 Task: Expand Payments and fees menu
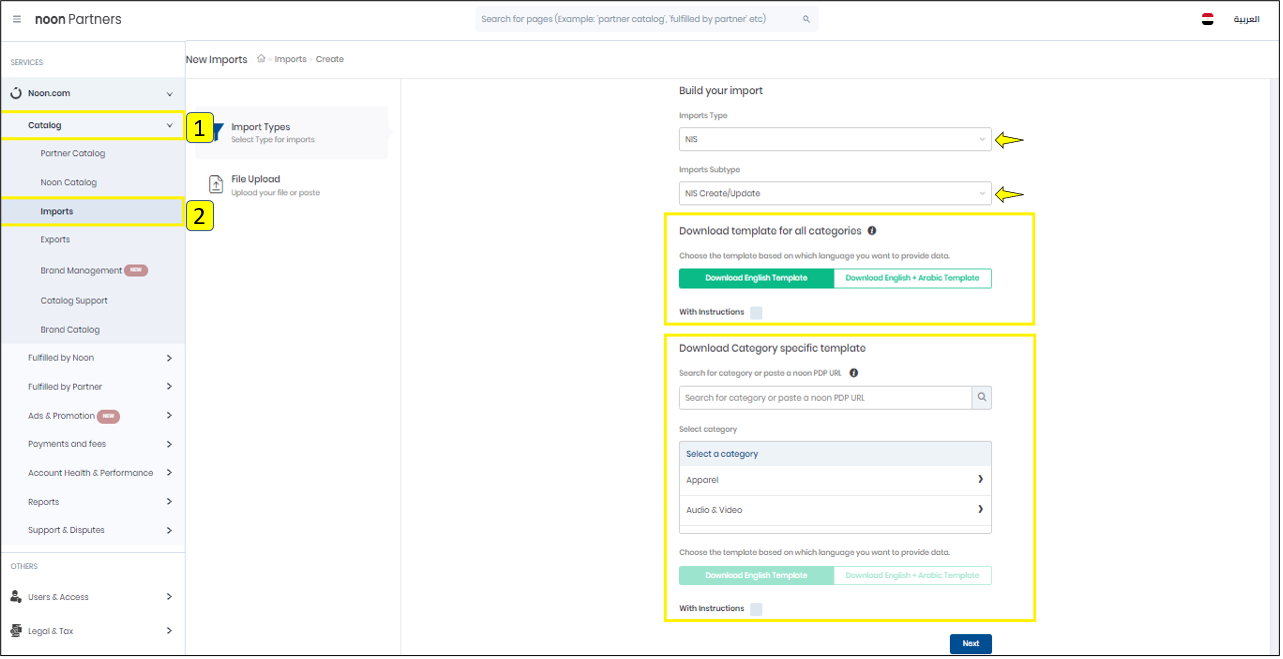pyautogui.click(x=169, y=444)
